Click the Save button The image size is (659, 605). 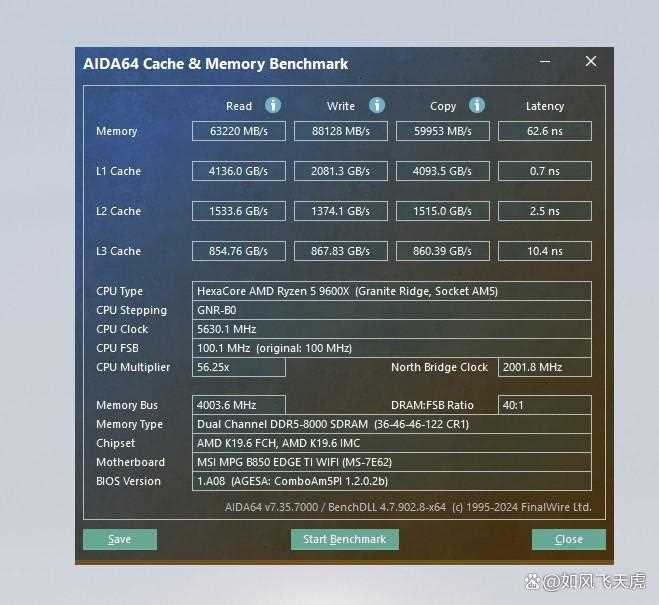point(120,539)
